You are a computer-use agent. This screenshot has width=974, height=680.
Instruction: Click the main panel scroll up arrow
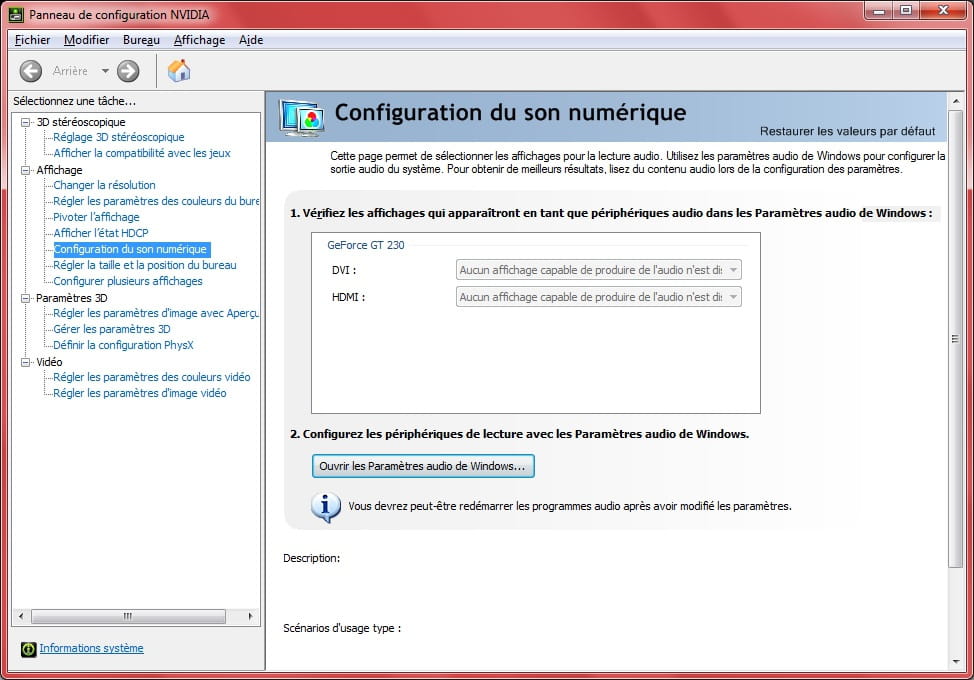pos(955,101)
